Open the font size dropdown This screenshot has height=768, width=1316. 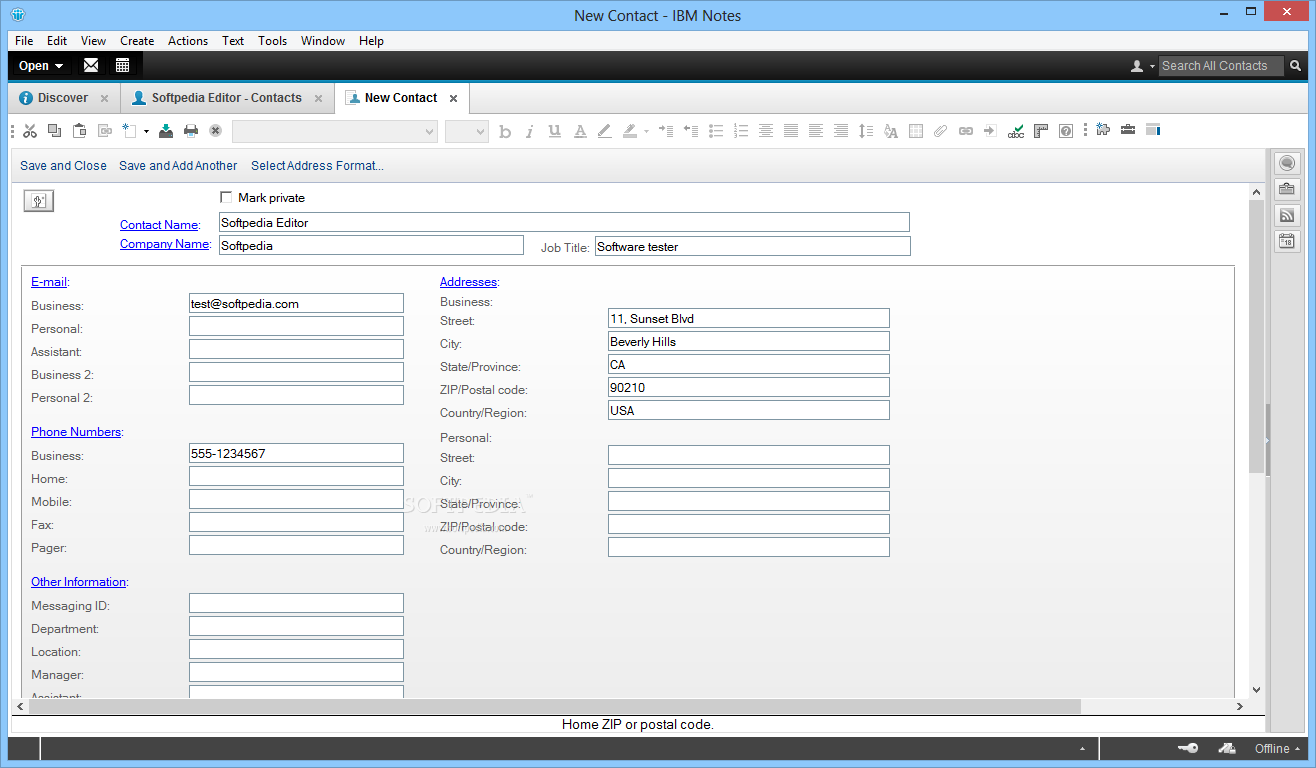click(x=467, y=131)
